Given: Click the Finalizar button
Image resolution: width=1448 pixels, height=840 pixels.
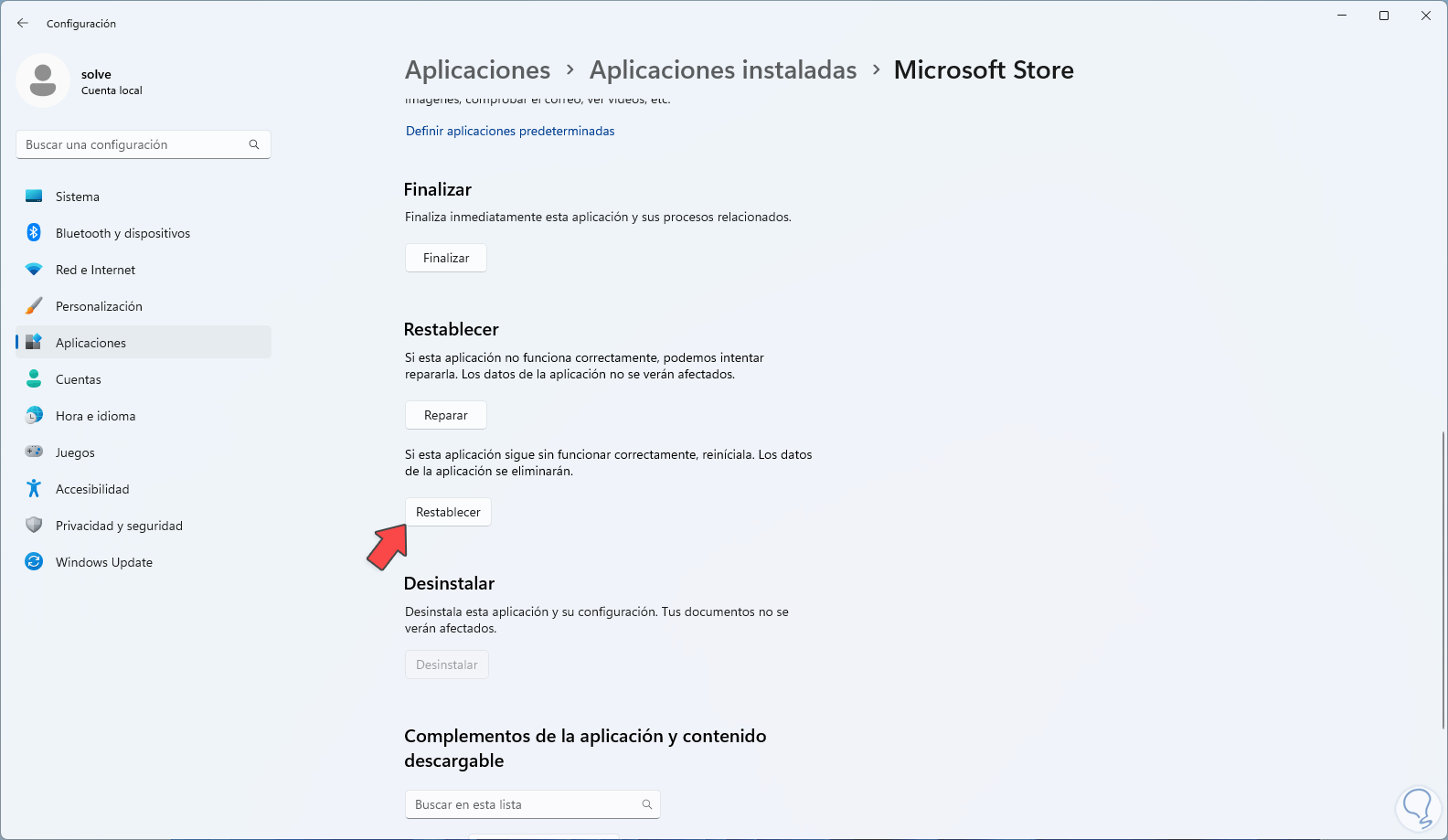Looking at the screenshot, I should point(446,258).
